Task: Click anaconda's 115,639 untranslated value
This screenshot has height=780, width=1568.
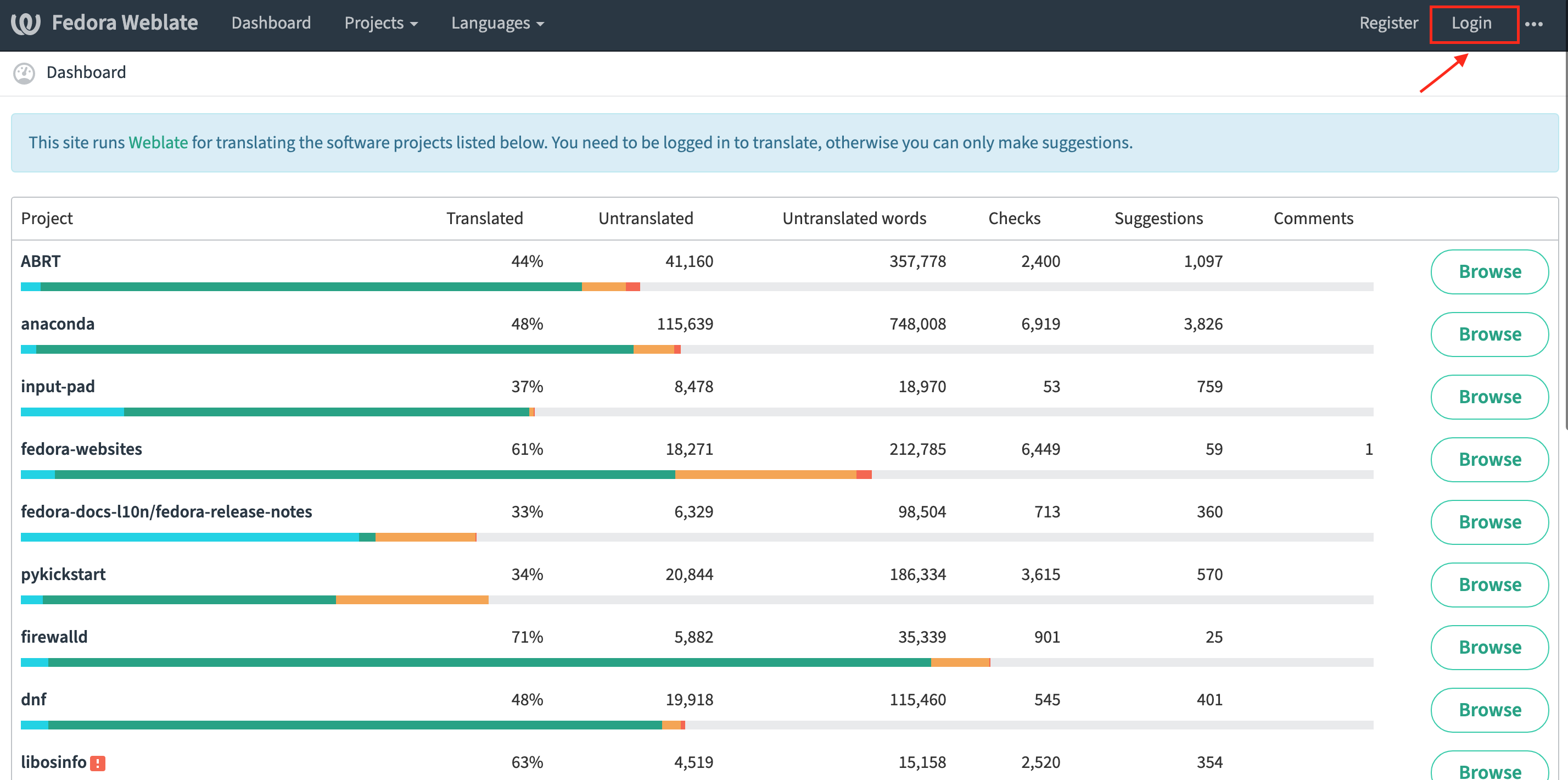Action: click(x=685, y=325)
